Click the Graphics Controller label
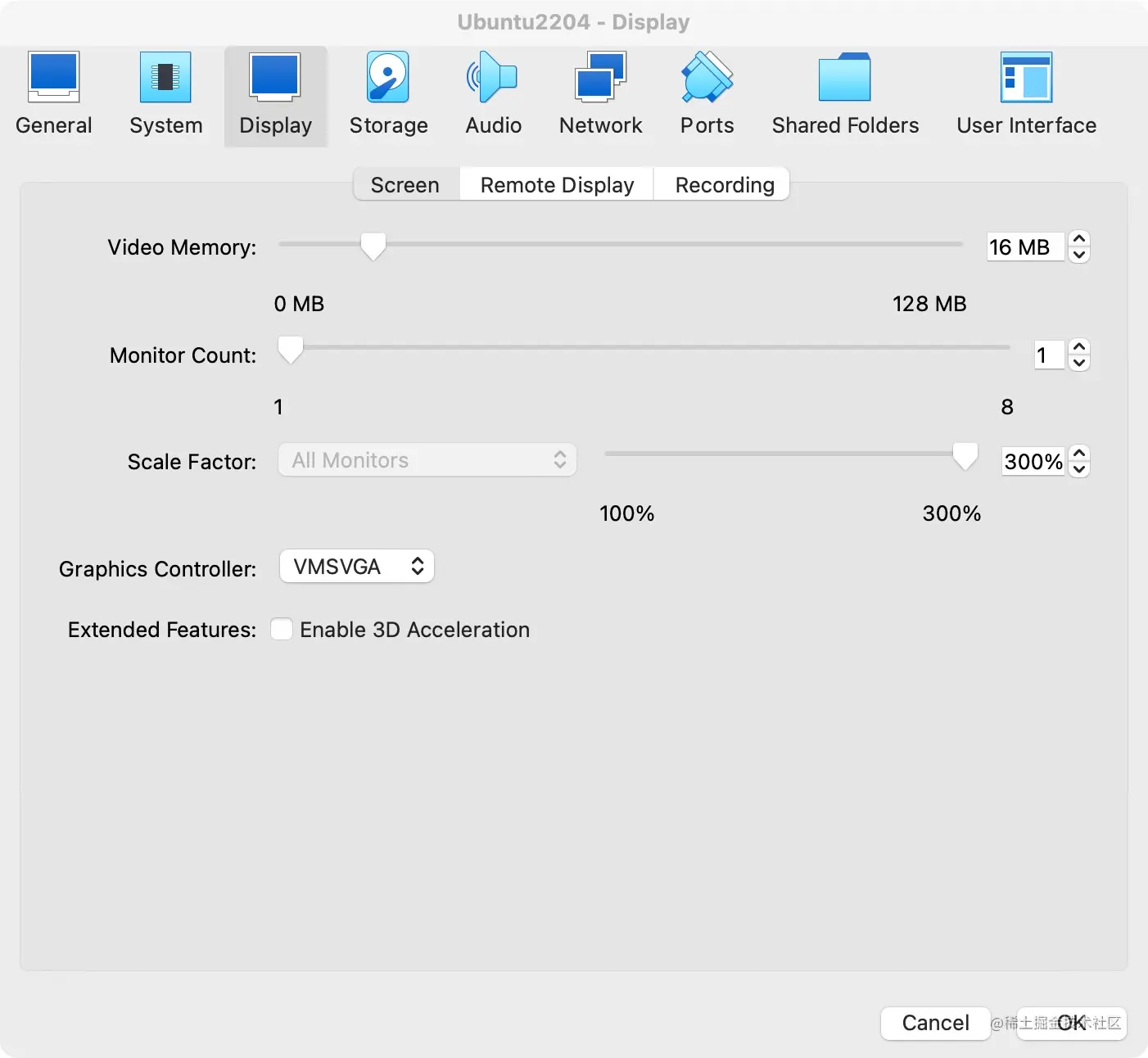This screenshot has width=1148, height=1058. [x=157, y=569]
